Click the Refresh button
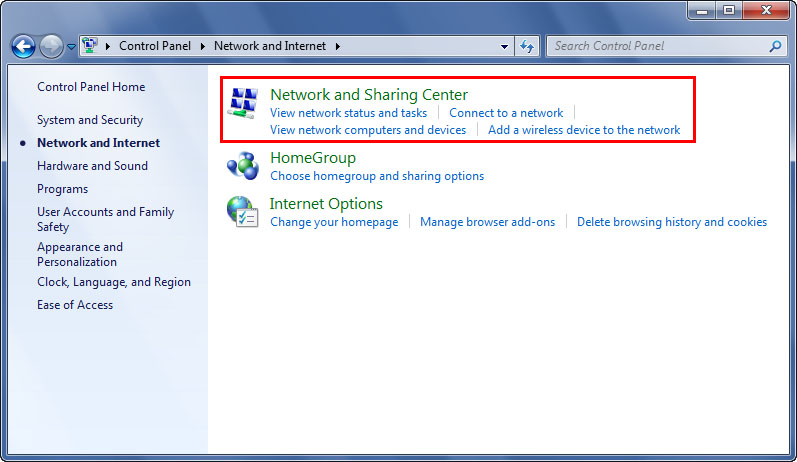 tap(527, 46)
